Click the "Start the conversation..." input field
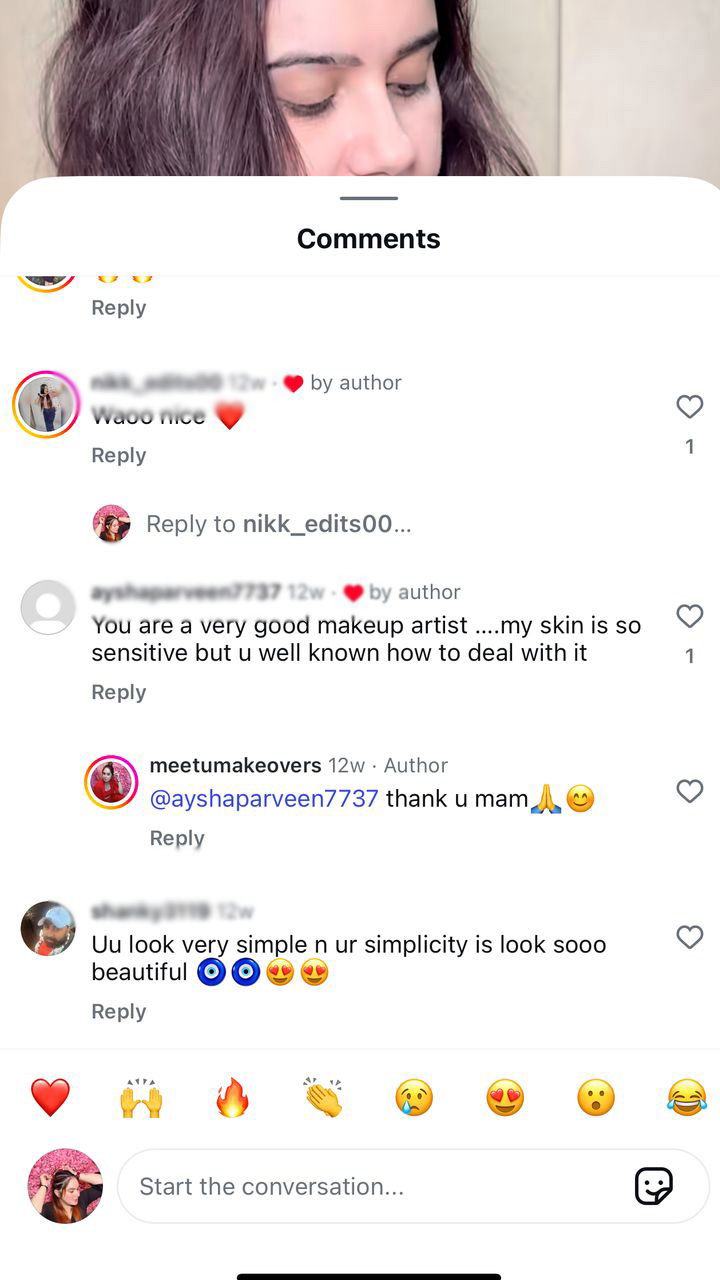 tap(370, 1186)
